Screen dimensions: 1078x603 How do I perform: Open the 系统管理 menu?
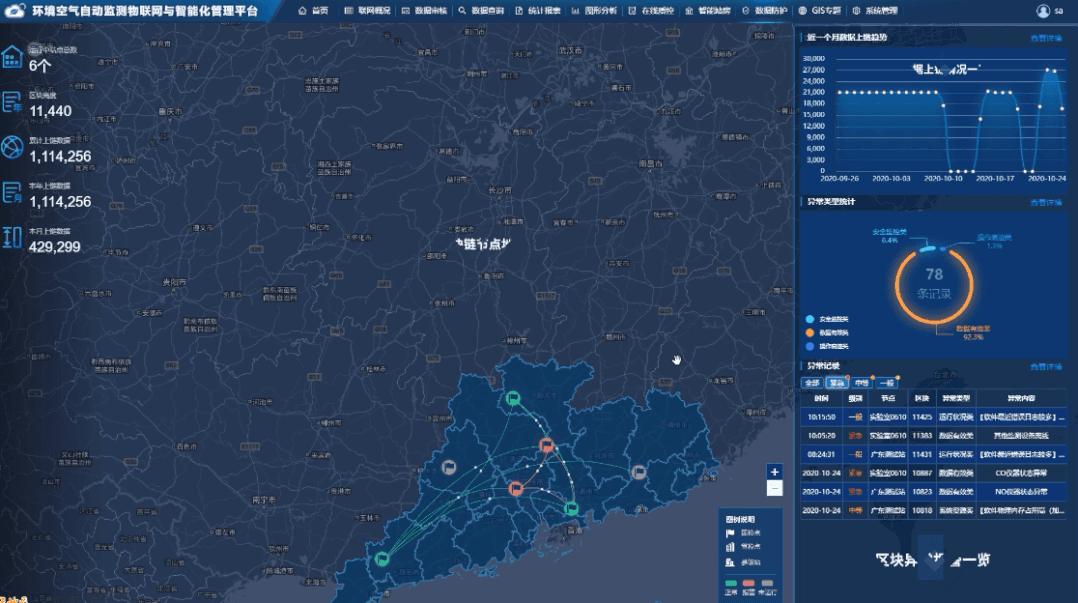coord(875,10)
